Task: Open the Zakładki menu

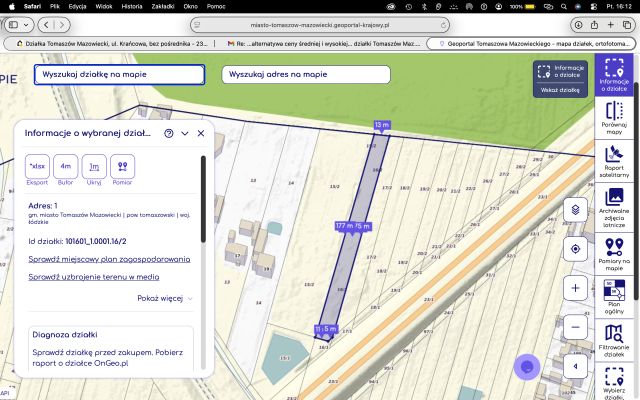Action: coord(163,6)
